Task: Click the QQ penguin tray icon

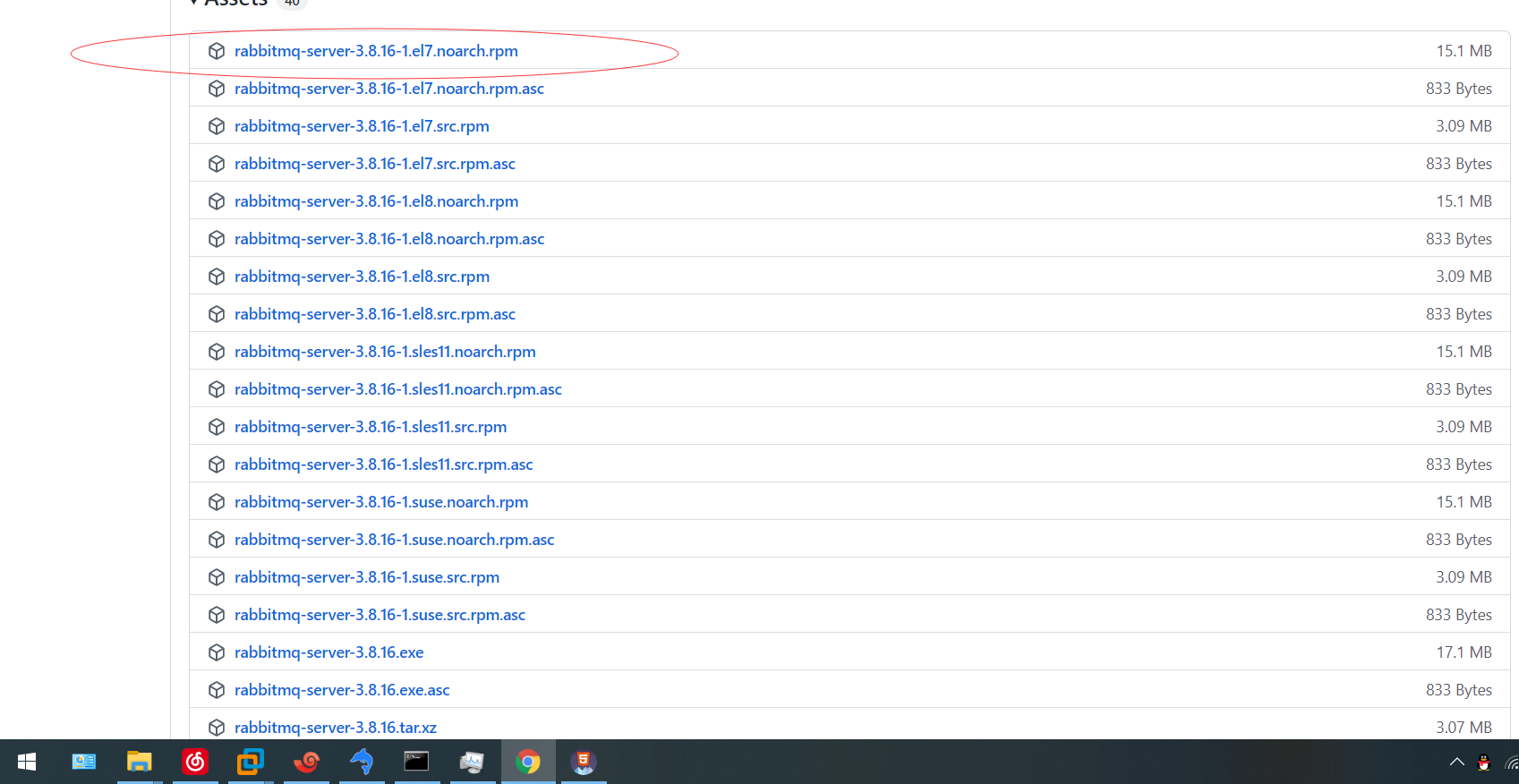Action: click(1483, 763)
